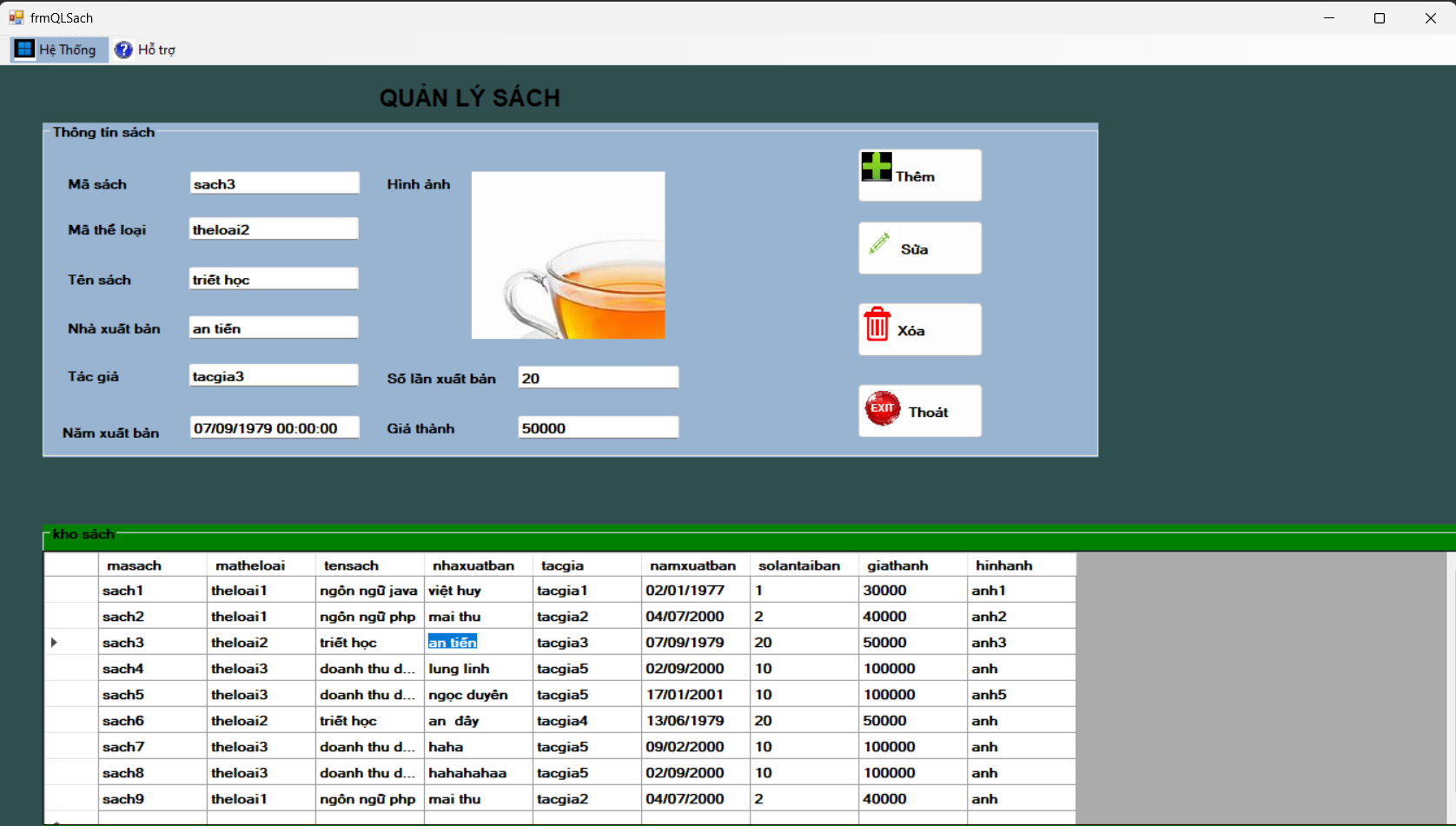Focus the Nhà xuất bản input field
This screenshot has width=1456, height=826.
[274, 327]
